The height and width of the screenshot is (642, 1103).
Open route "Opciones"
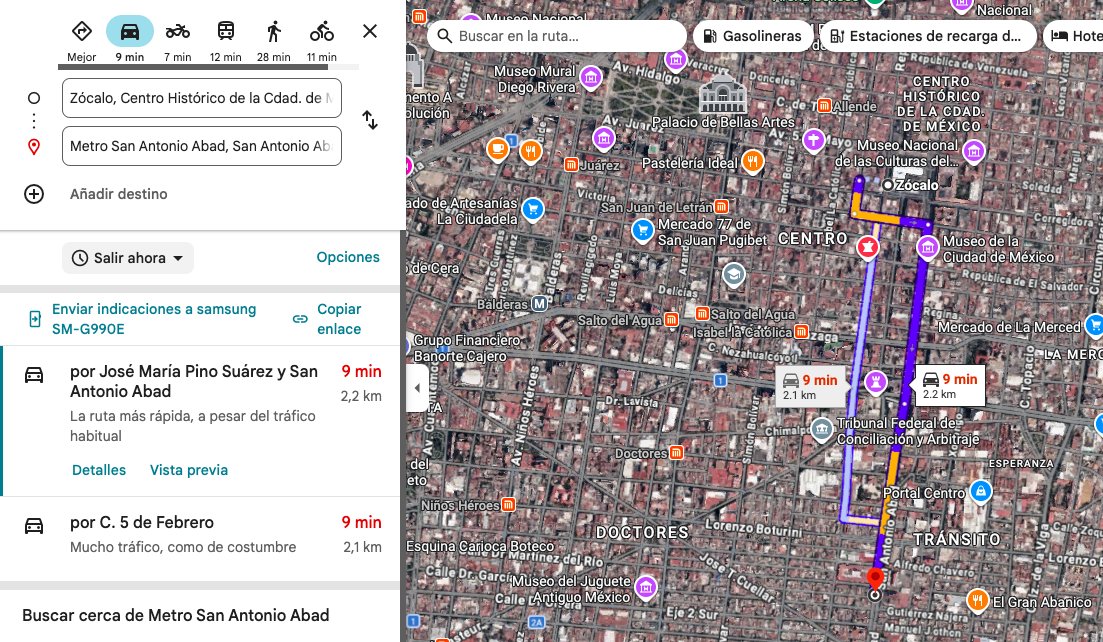pos(348,257)
